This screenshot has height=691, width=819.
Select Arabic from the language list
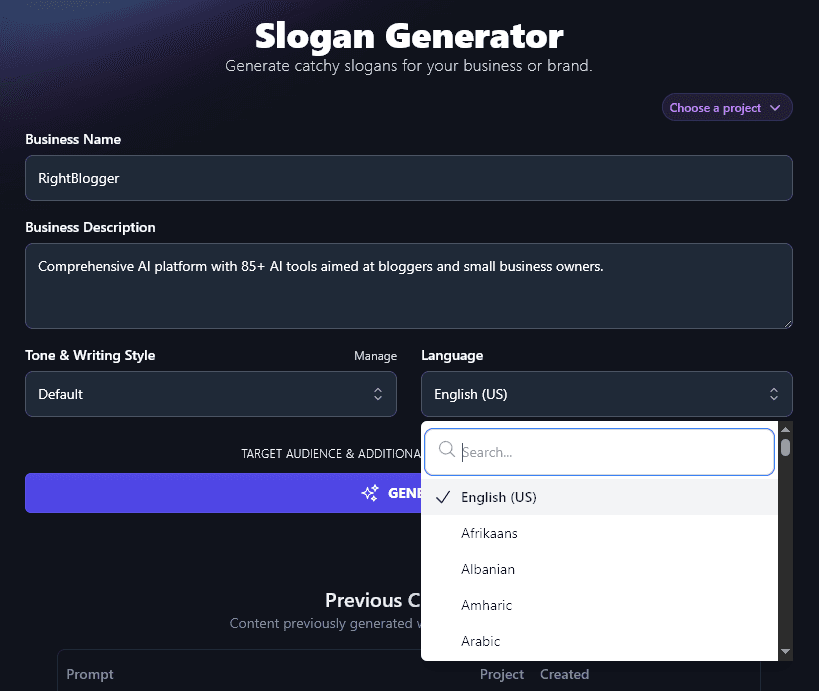point(481,641)
